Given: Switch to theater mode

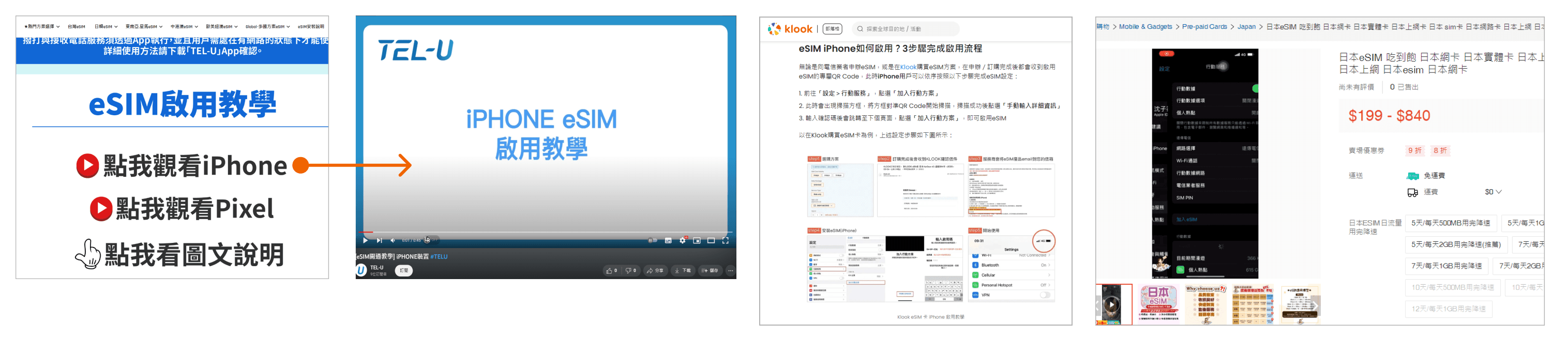Looking at the screenshot, I should coord(711,240).
